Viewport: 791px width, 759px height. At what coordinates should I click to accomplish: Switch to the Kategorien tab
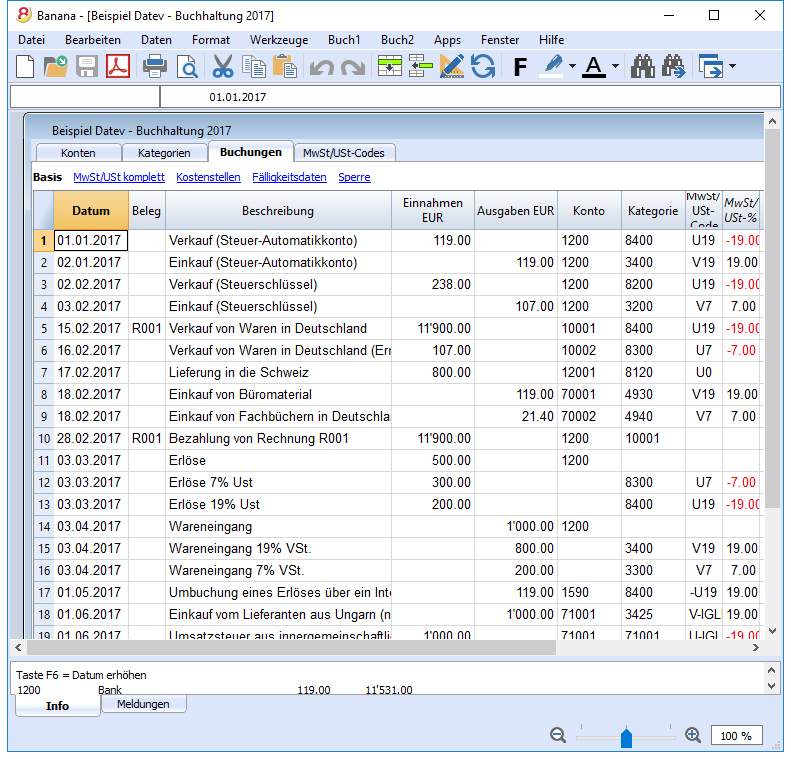click(x=164, y=153)
